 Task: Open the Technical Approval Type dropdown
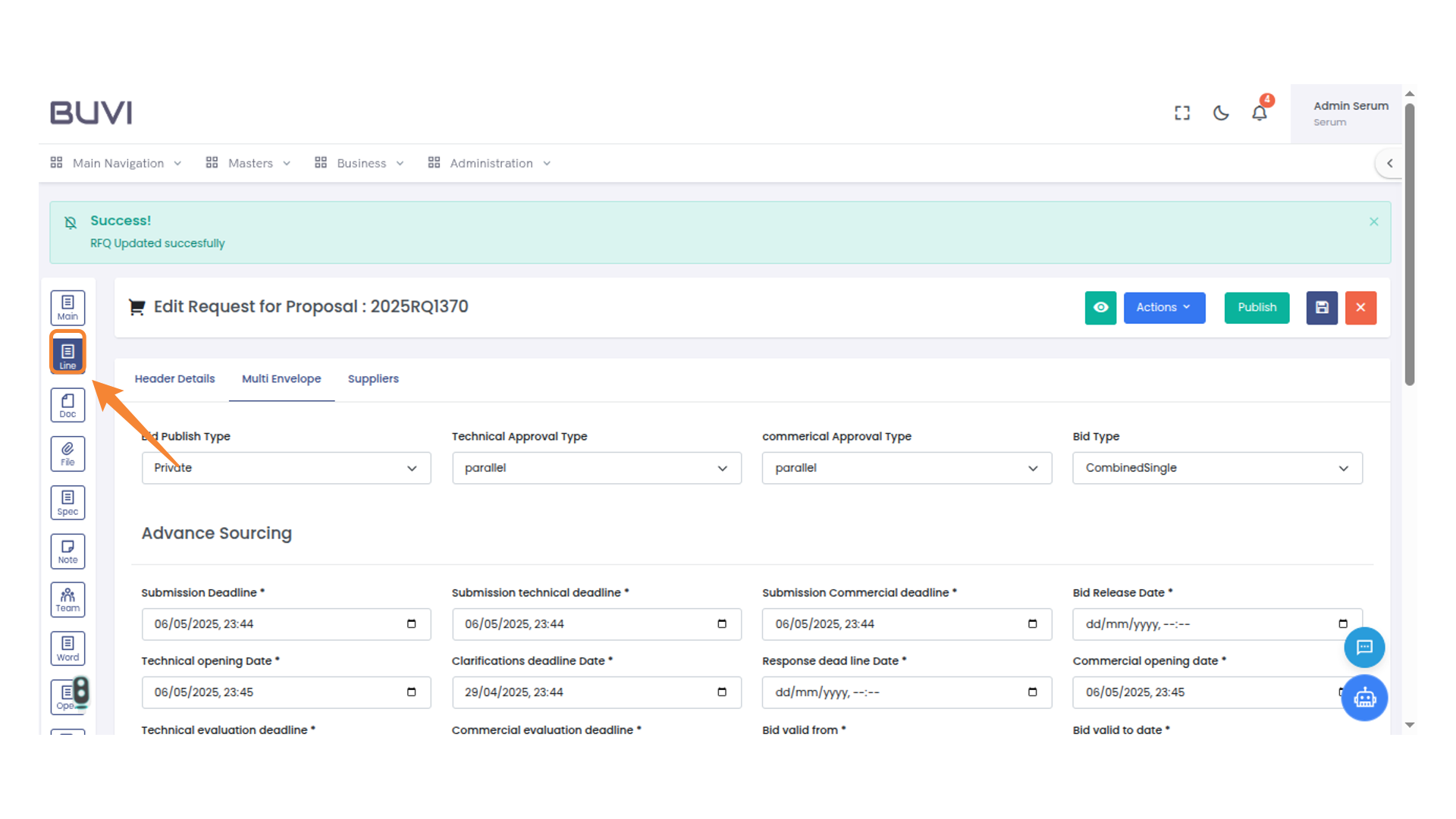pos(596,468)
